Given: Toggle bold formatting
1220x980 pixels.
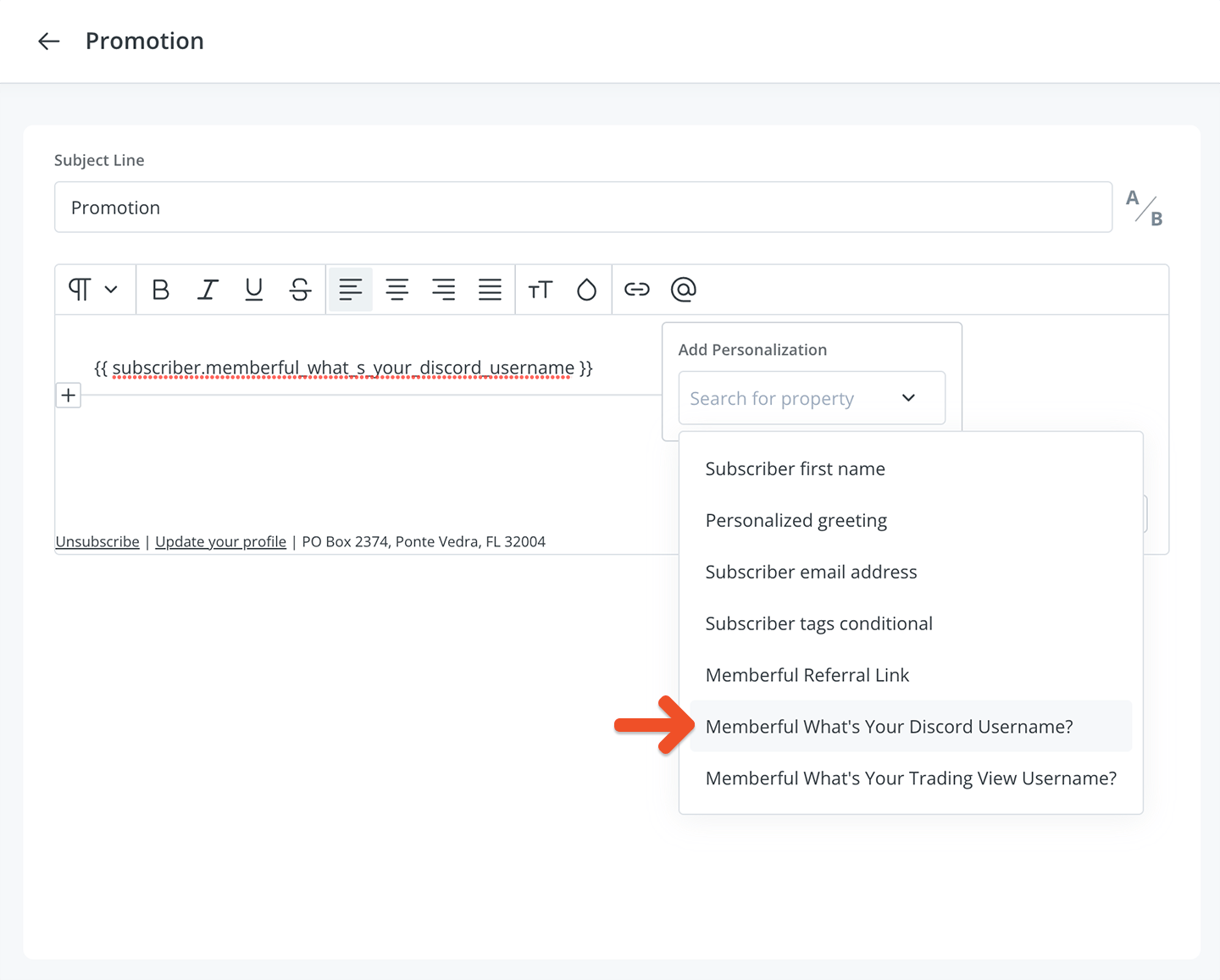Looking at the screenshot, I should click(160, 290).
